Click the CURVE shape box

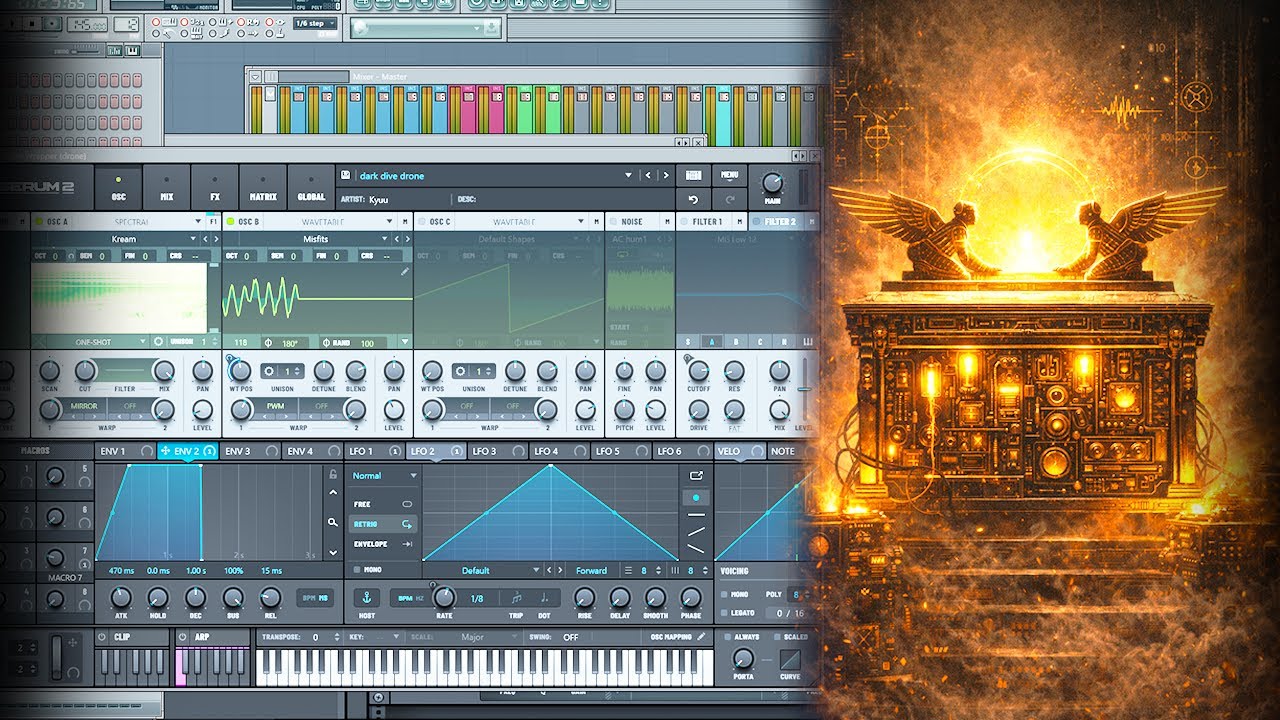point(790,661)
